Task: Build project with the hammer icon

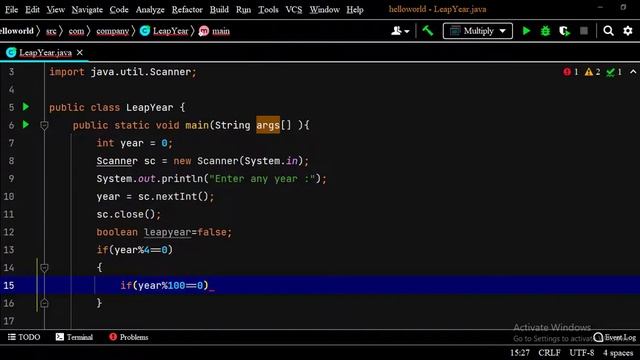Action: click(x=427, y=31)
